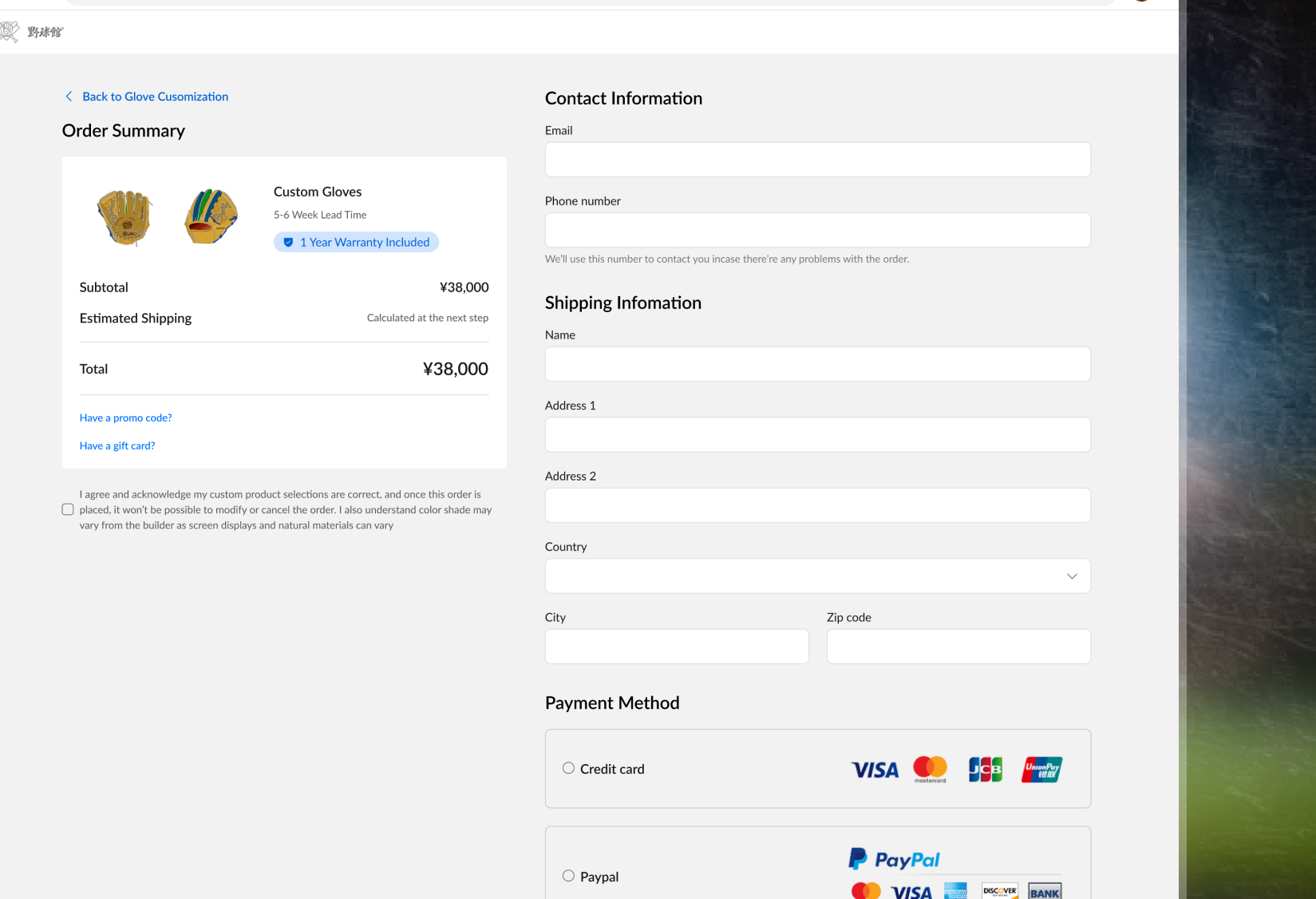Select Credit card payment option
The image size is (1316, 899).
tap(568, 768)
